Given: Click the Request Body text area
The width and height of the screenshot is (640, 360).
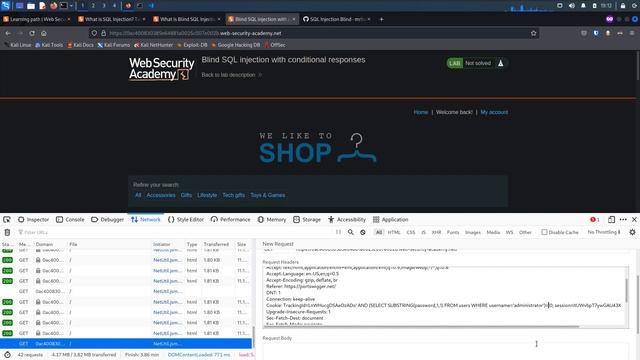Looking at the screenshot, I should (445, 351).
